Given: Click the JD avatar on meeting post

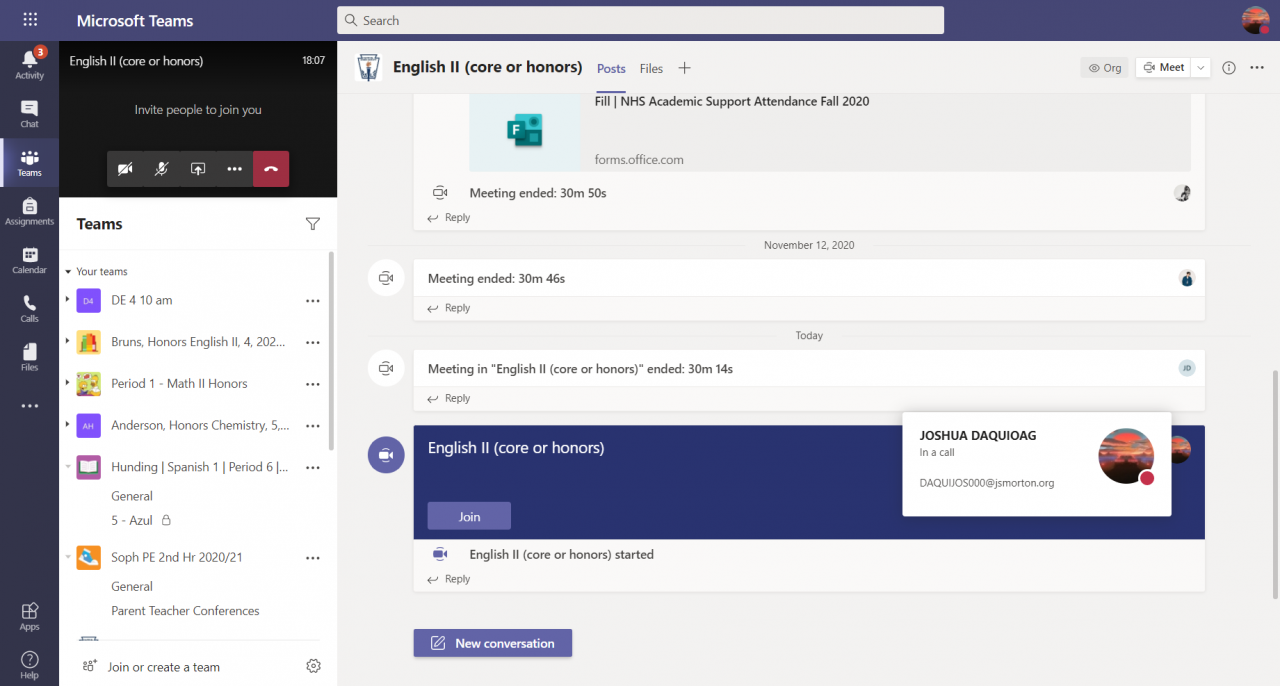Looking at the screenshot, I should (x=1187, y=368).
